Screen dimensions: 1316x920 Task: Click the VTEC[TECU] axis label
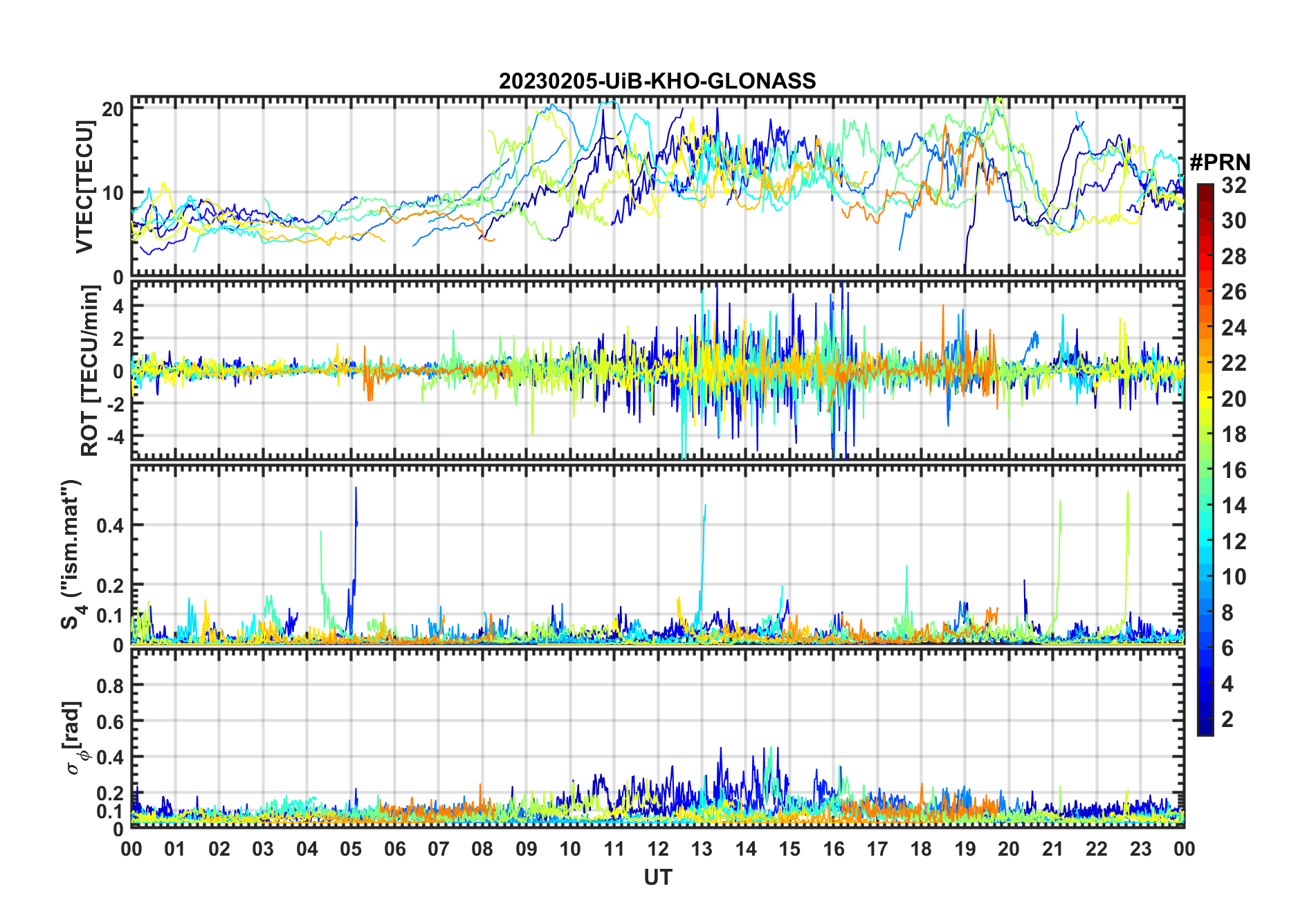(x=84, y=186)
